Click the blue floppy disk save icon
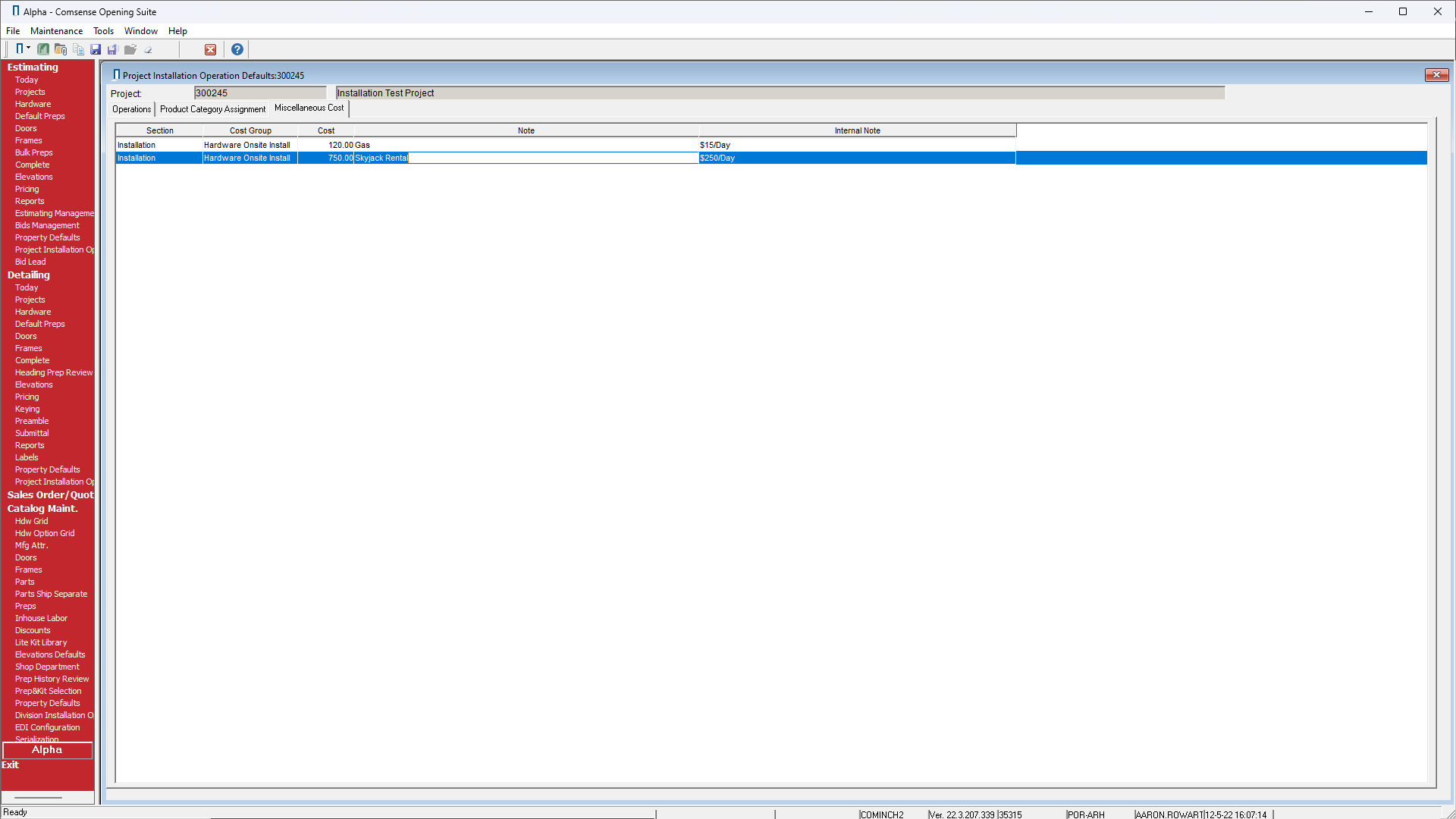Viewport: 1456px width, 819px height. point(96,49)
